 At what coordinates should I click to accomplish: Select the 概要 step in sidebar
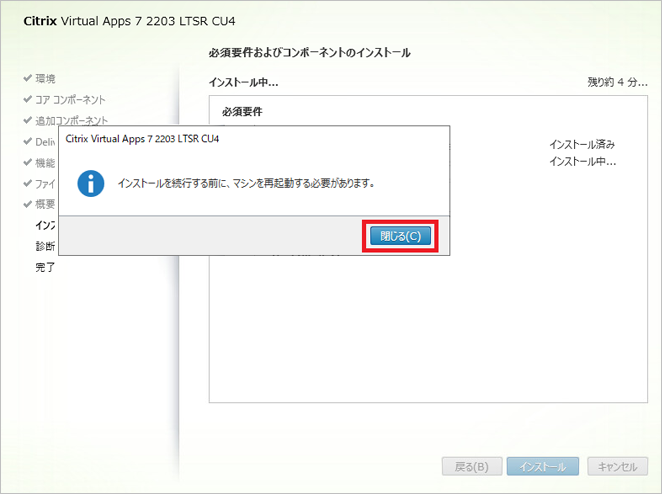[45, 204]
